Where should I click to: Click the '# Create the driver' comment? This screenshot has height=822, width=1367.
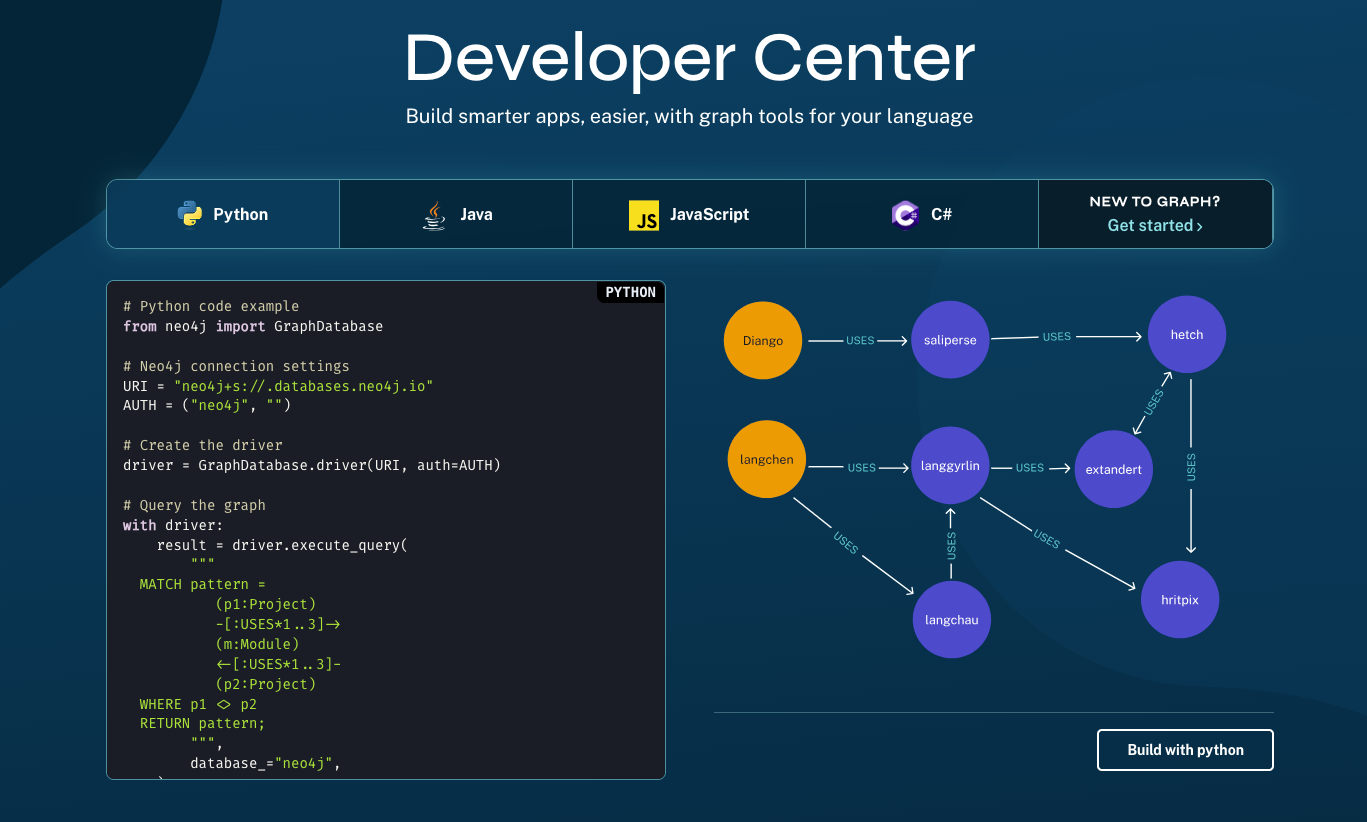(x=203, y=446)
